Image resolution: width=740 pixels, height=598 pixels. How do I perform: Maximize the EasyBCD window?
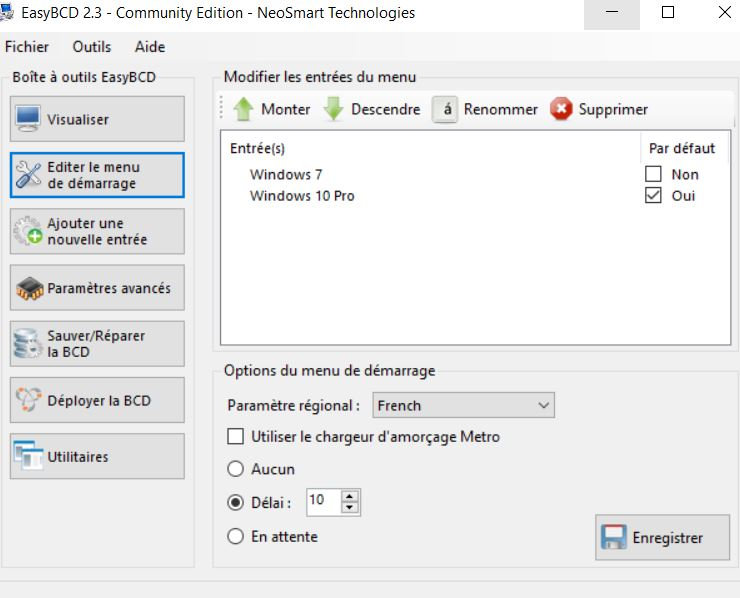point(668,13)
